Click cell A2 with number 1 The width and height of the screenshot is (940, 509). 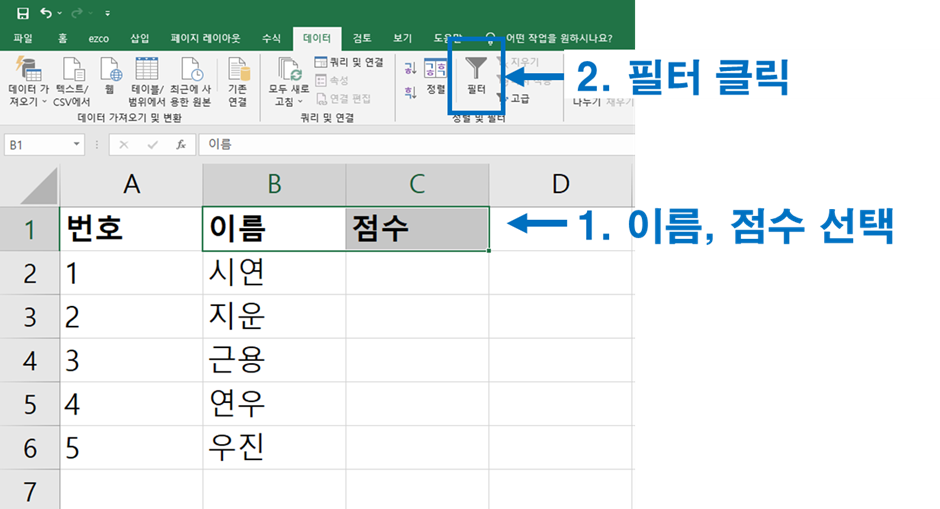131,273
